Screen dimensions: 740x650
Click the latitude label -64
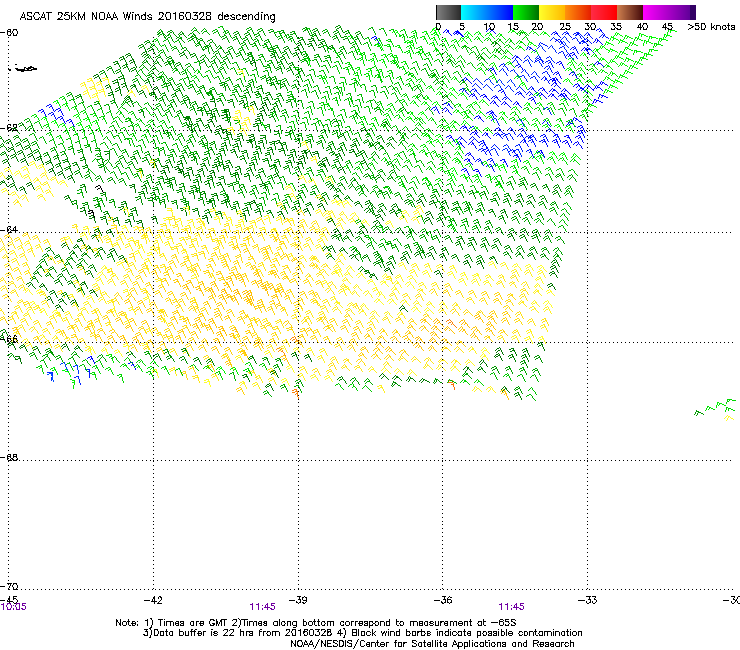pyautogui.click(x=9, y=229)
